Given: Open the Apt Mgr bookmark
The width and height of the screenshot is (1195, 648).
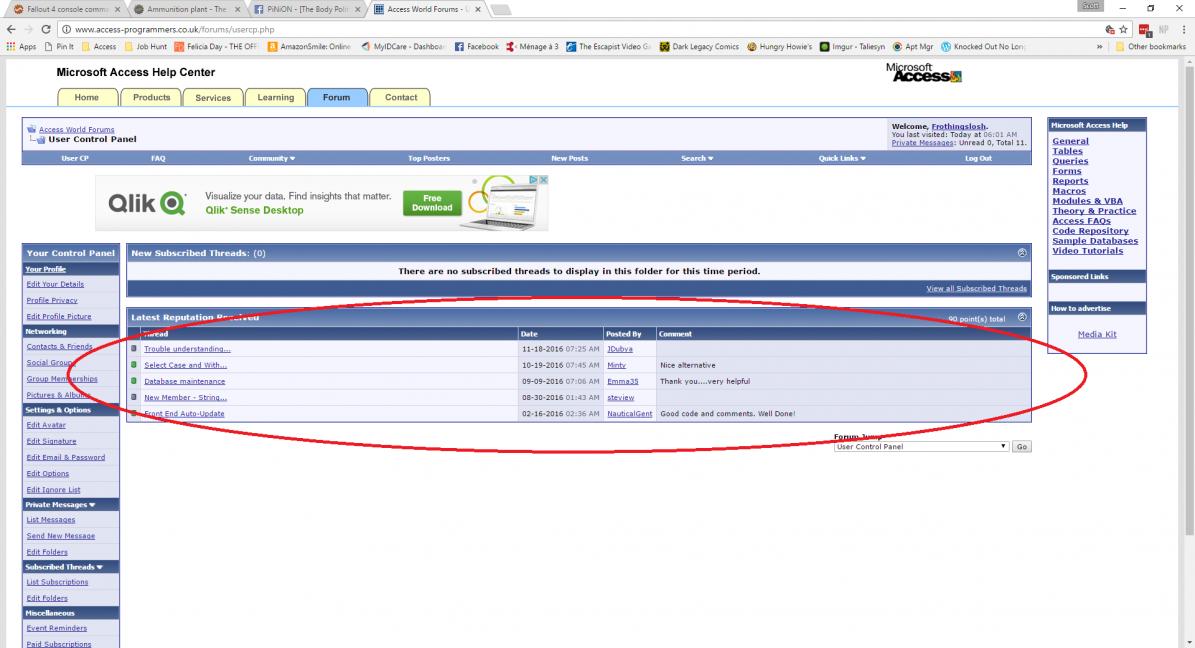Looking at the screenshot, I should (913, 47).
